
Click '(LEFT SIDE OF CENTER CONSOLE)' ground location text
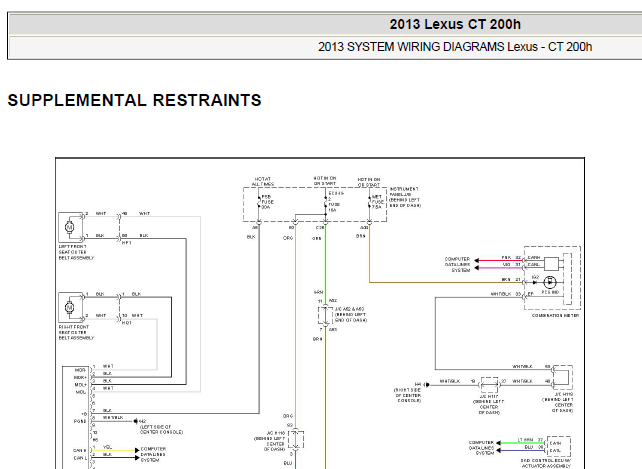[x=161, y=429]
